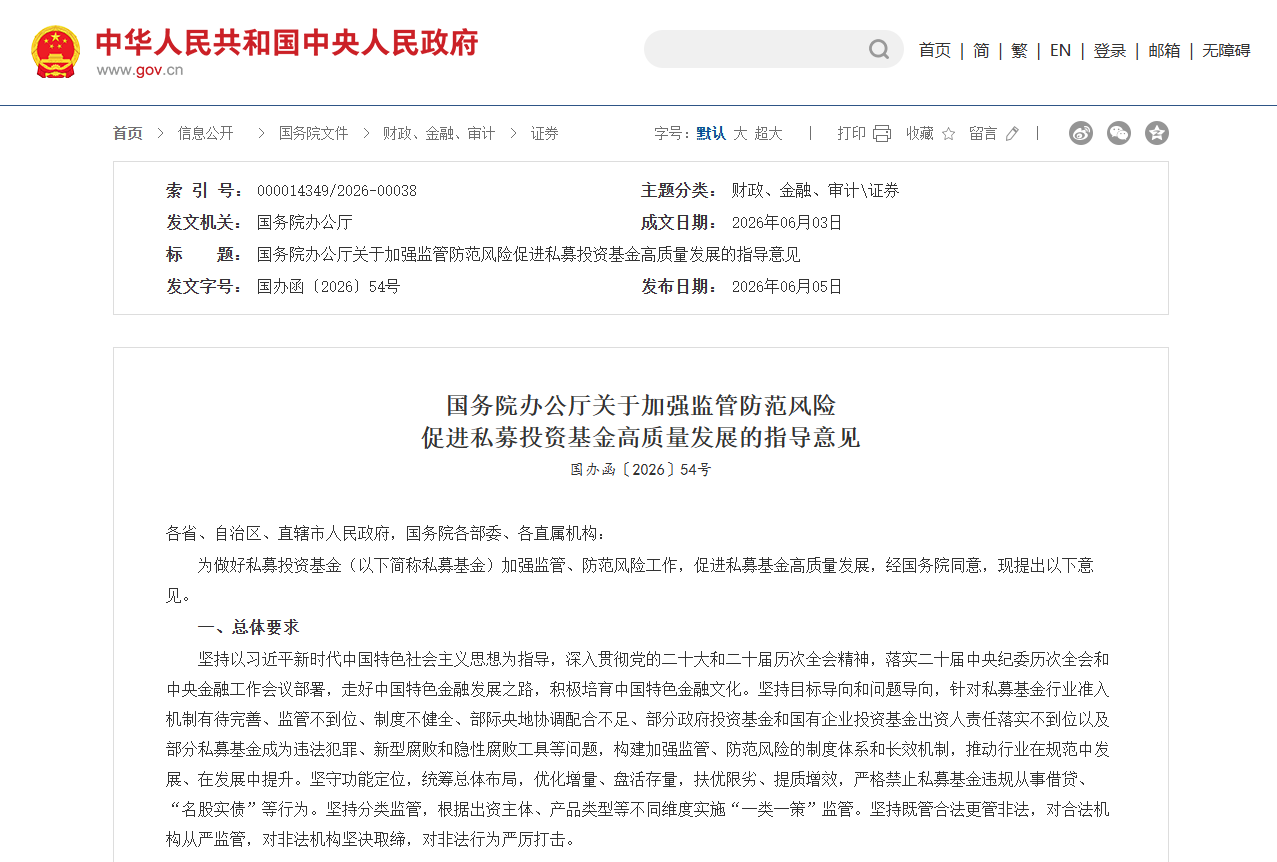The image size is (1277, 862).
Task: Click the 成文日期 value 2026年06月03日
Action: [787, 222]
